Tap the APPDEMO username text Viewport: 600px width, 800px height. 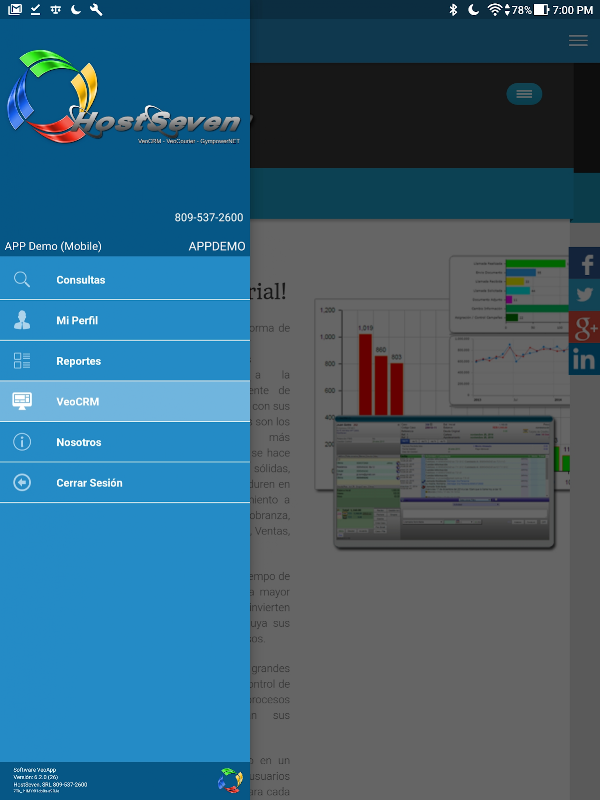(217, 246)
